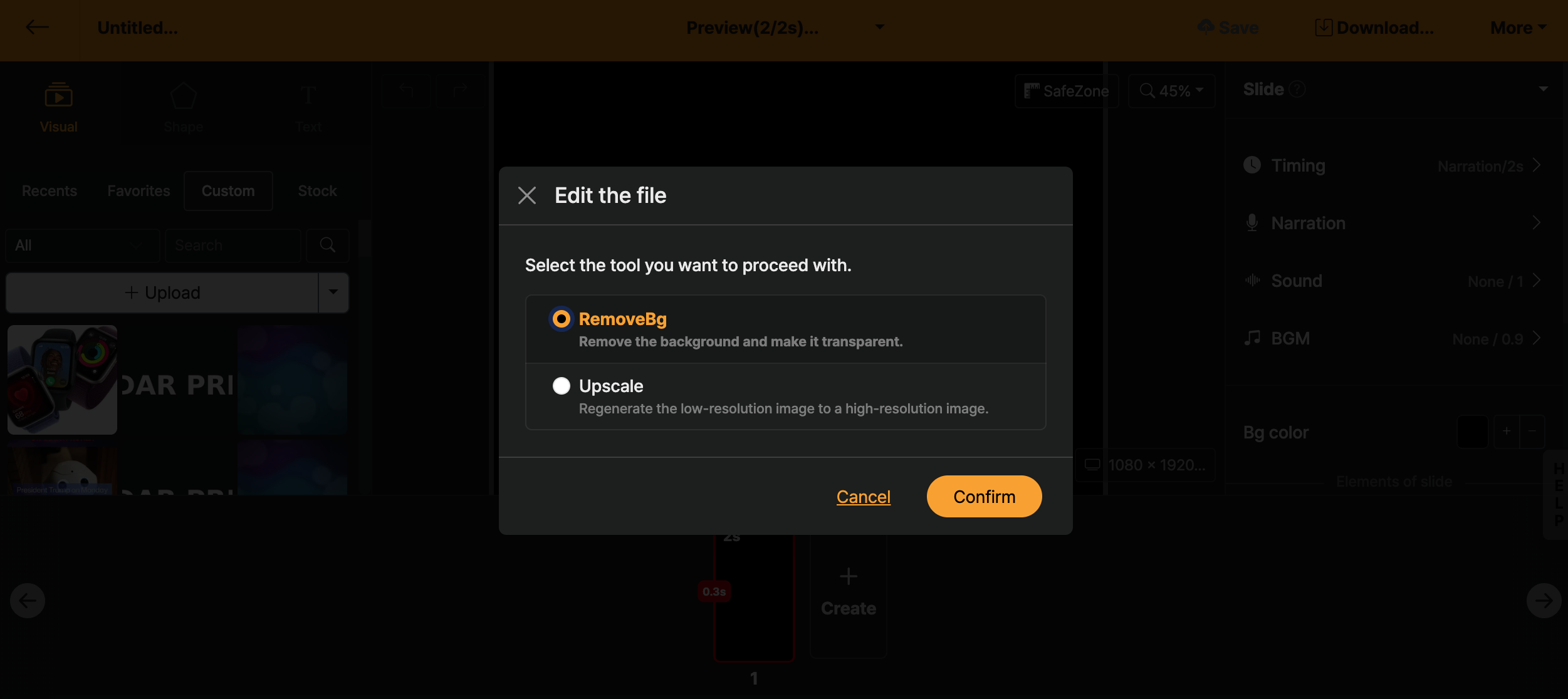
Task: Select the Upscale radio option
Action: tap(562, 386)
